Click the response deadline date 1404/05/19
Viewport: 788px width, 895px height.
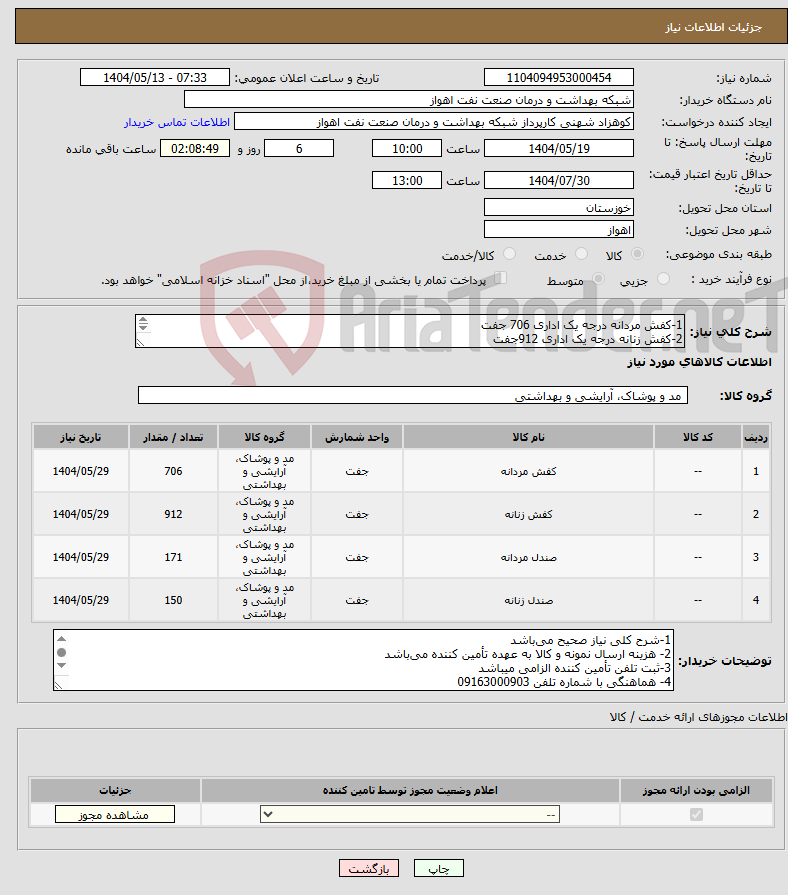pyautogui.click(x=559, y=149)
